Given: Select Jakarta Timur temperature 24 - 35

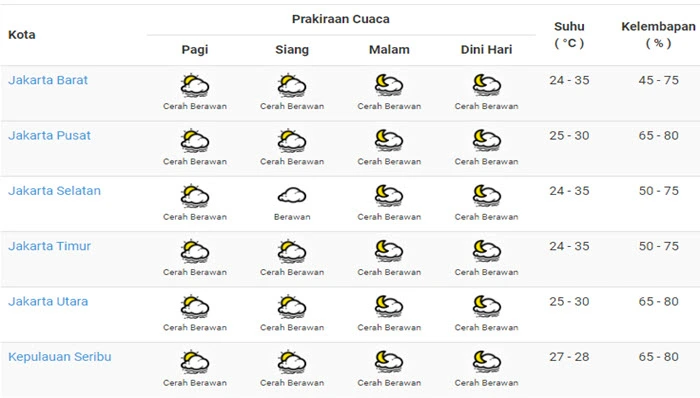Looking at the screenshot, I should (x=569, y=246).
